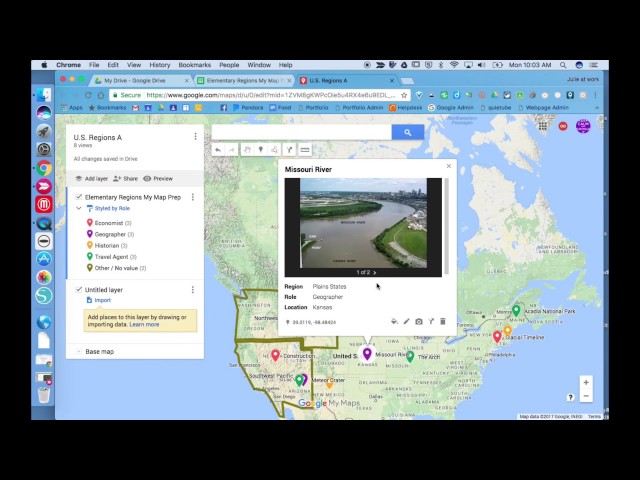Select Travel Agent in the layer legend

(112, 257)
